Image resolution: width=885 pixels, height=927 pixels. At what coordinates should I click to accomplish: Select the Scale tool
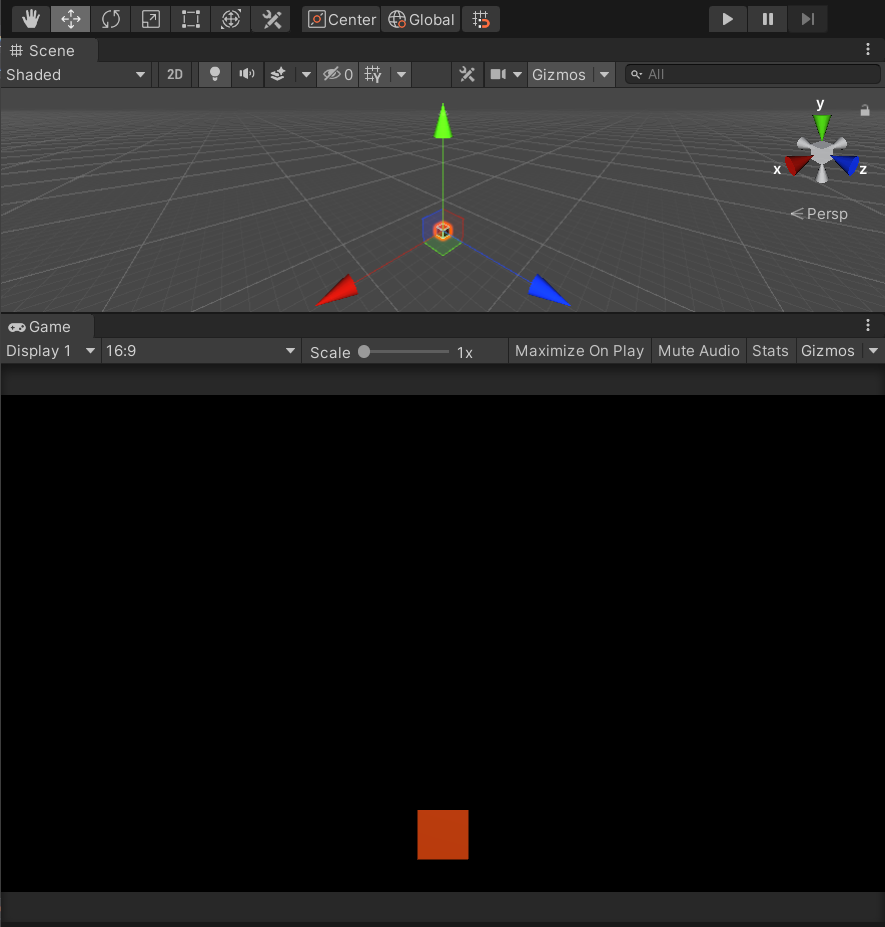pos(150,18)
